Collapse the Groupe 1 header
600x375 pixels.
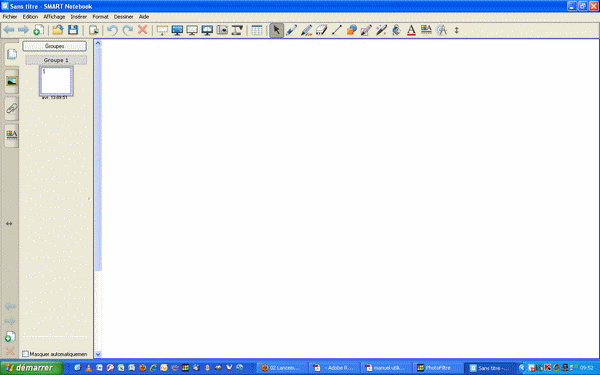56,60
